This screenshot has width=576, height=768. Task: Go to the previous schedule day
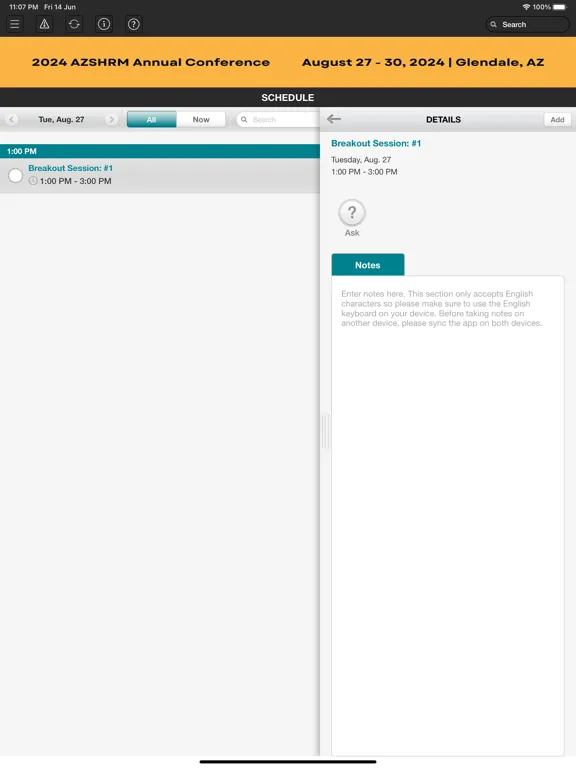pyautogui.click(x=12, y=120)
